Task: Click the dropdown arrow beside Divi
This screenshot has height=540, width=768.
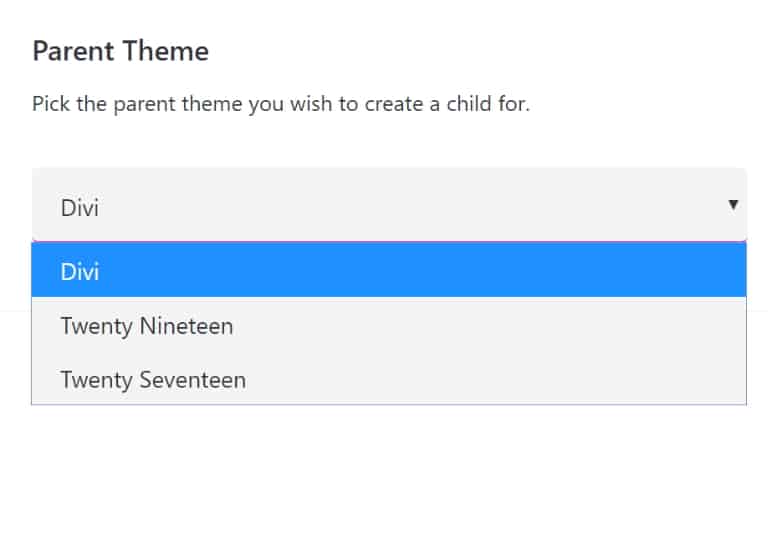Action: tap(733, 204)
